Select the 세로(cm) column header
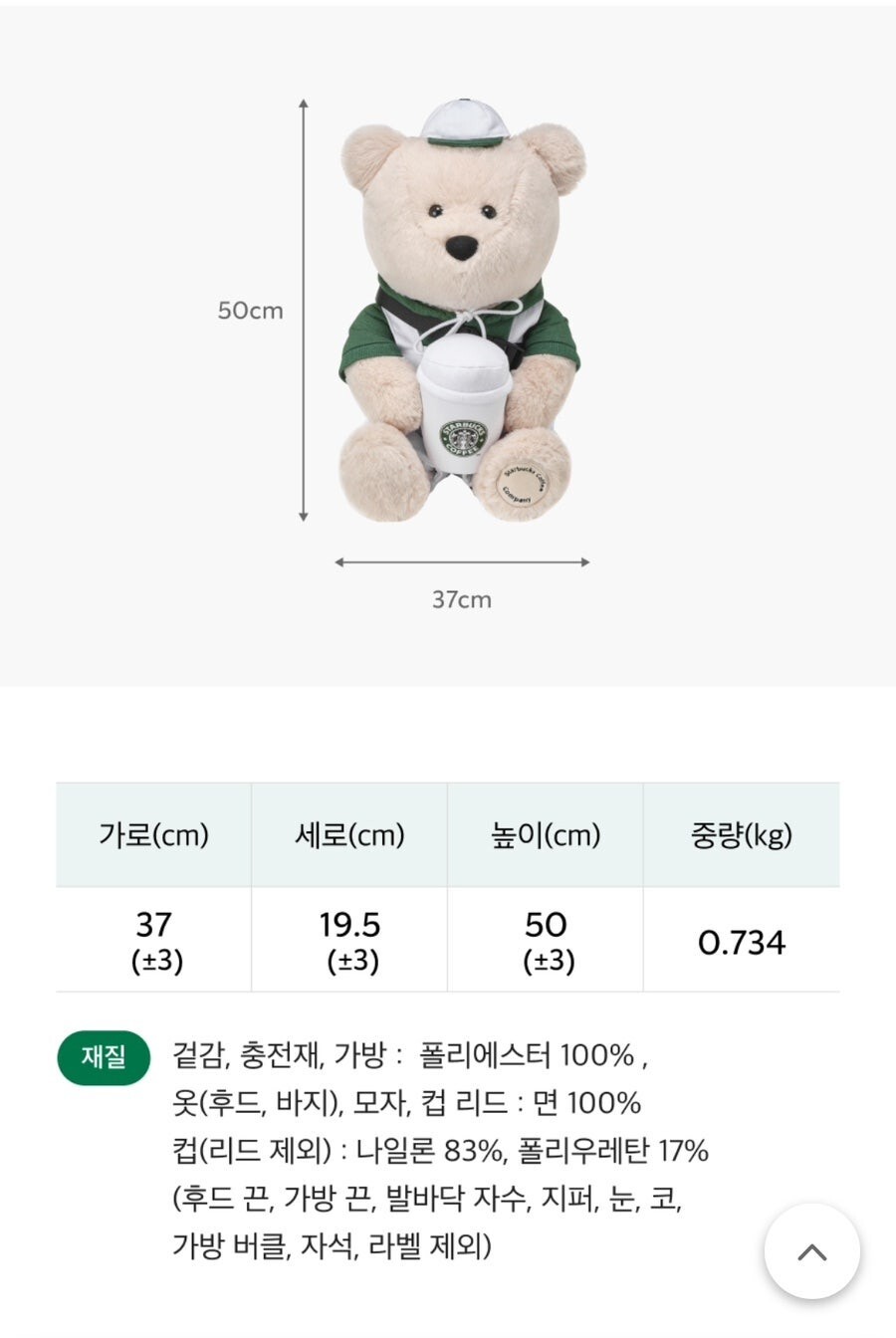896x1338 pixels. (x=349, y=834)
